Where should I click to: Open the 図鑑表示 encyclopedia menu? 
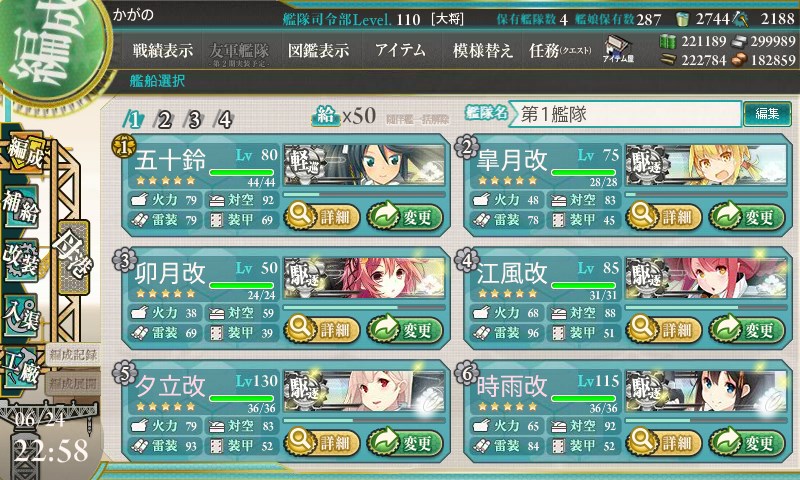(318, 50)
